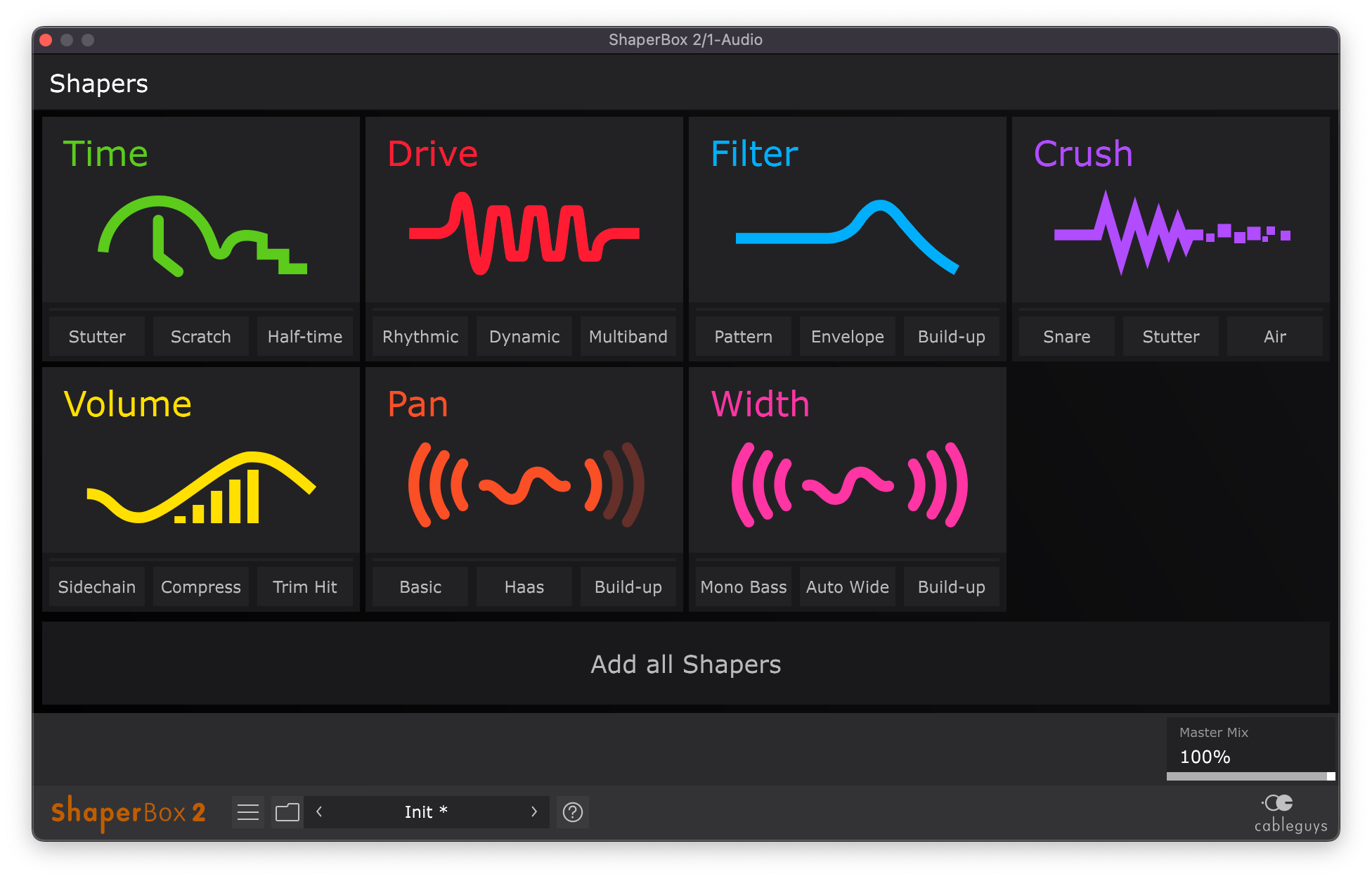Screen dimensions: 1372x879
Task: Load the Pan Build-up preset
Action: click(628, 586)
